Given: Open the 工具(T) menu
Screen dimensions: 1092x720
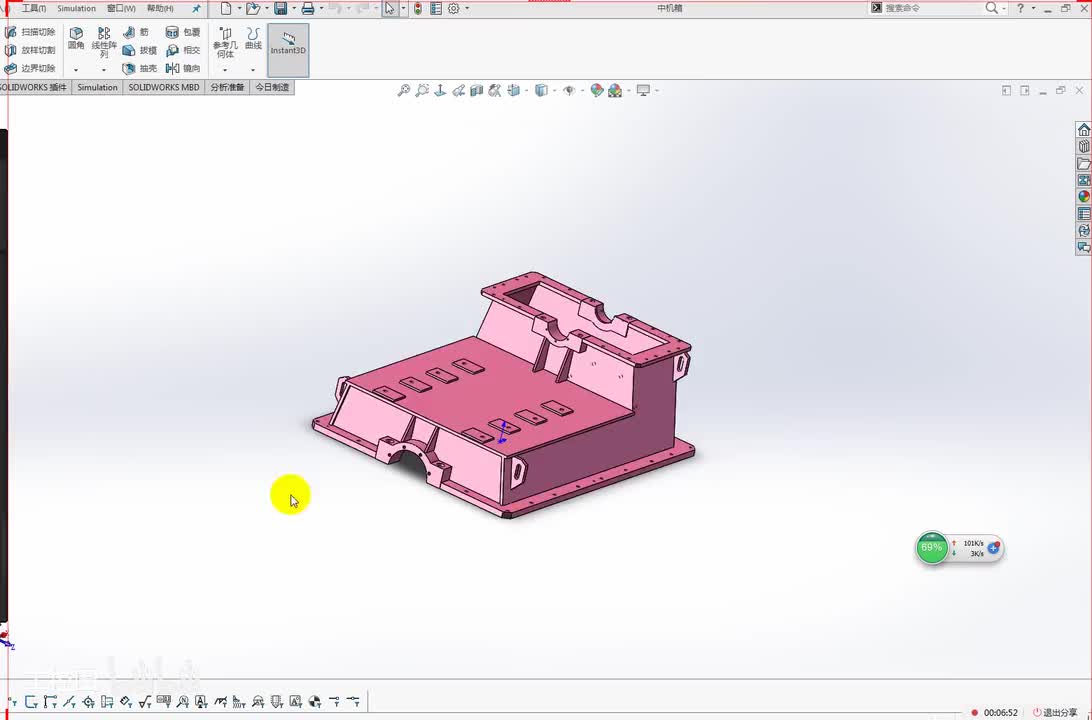Looking at the screenshot, I should point(33,8).
